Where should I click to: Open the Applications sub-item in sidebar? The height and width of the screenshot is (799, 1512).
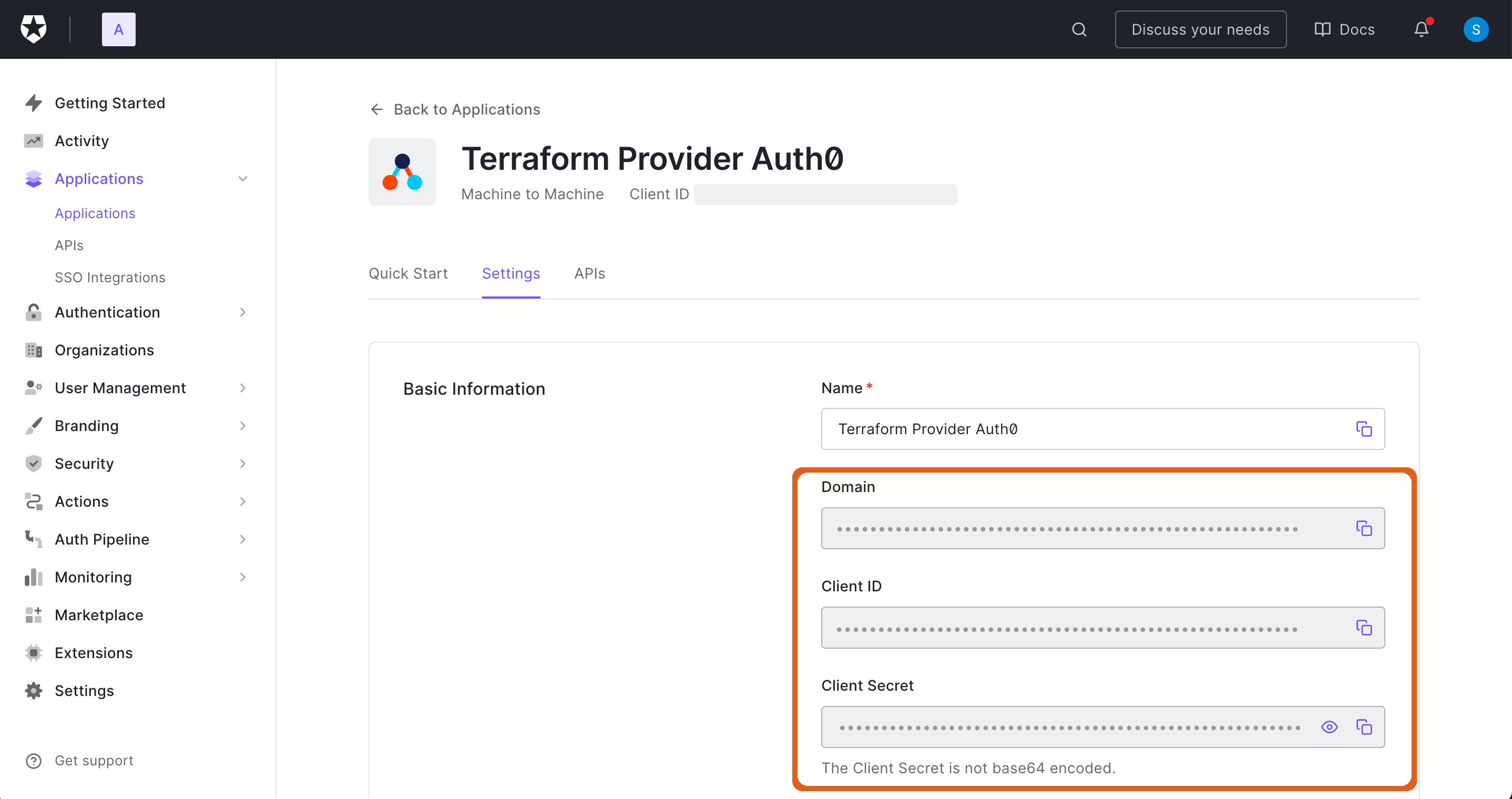(95, 213)
